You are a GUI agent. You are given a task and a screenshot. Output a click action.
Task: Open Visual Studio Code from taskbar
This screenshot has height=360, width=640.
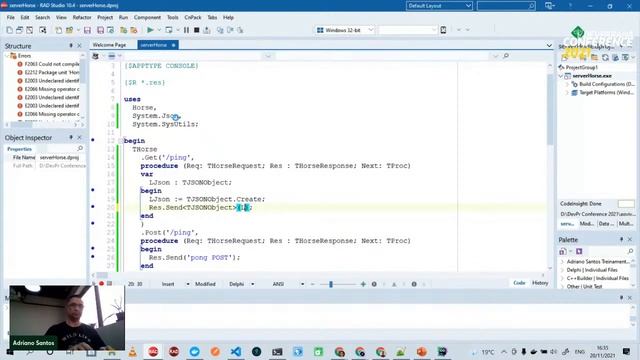tap(236, 351)
